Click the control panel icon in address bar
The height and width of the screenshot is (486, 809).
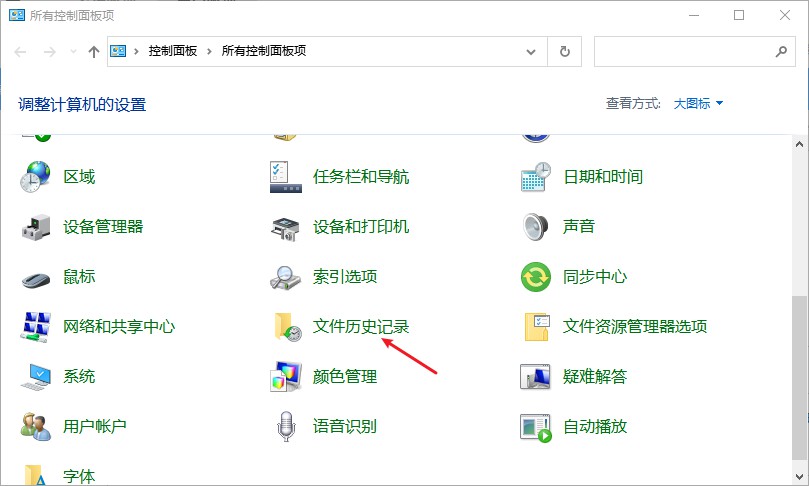coord(118,51)
